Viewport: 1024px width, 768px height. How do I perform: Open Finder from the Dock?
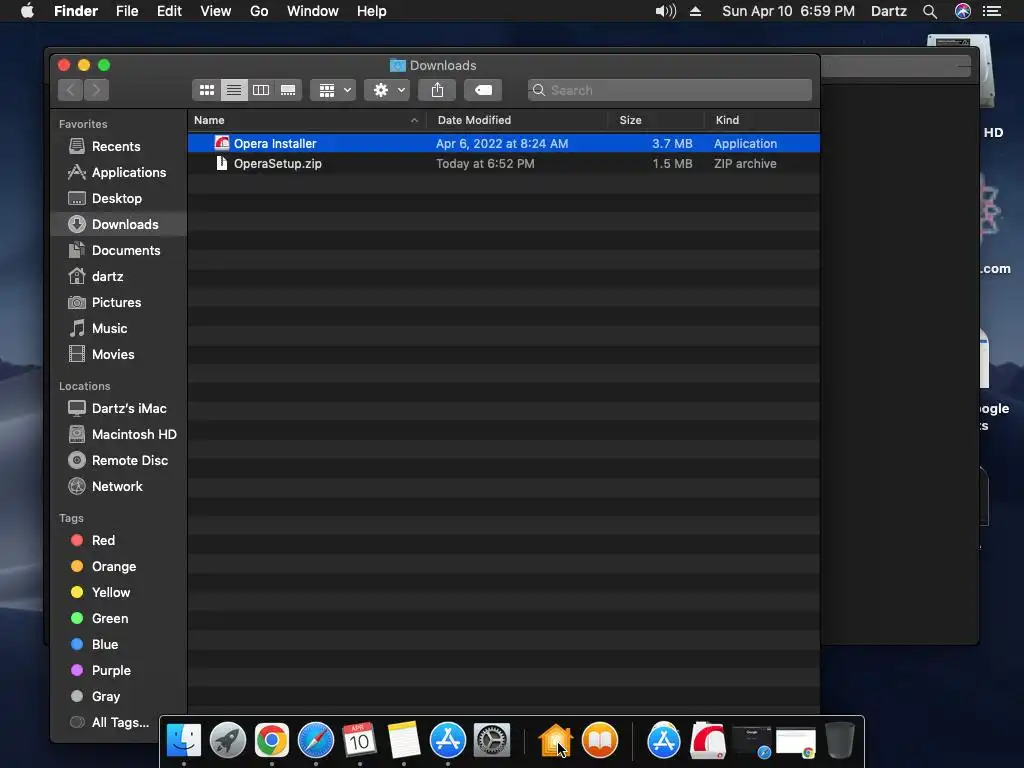coord(184,740)
